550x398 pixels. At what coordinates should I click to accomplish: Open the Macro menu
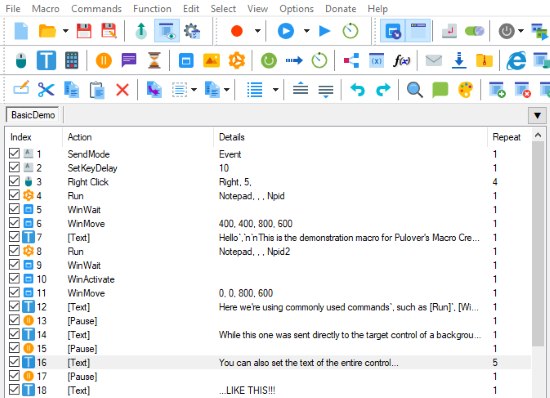(x=46, y=8)
